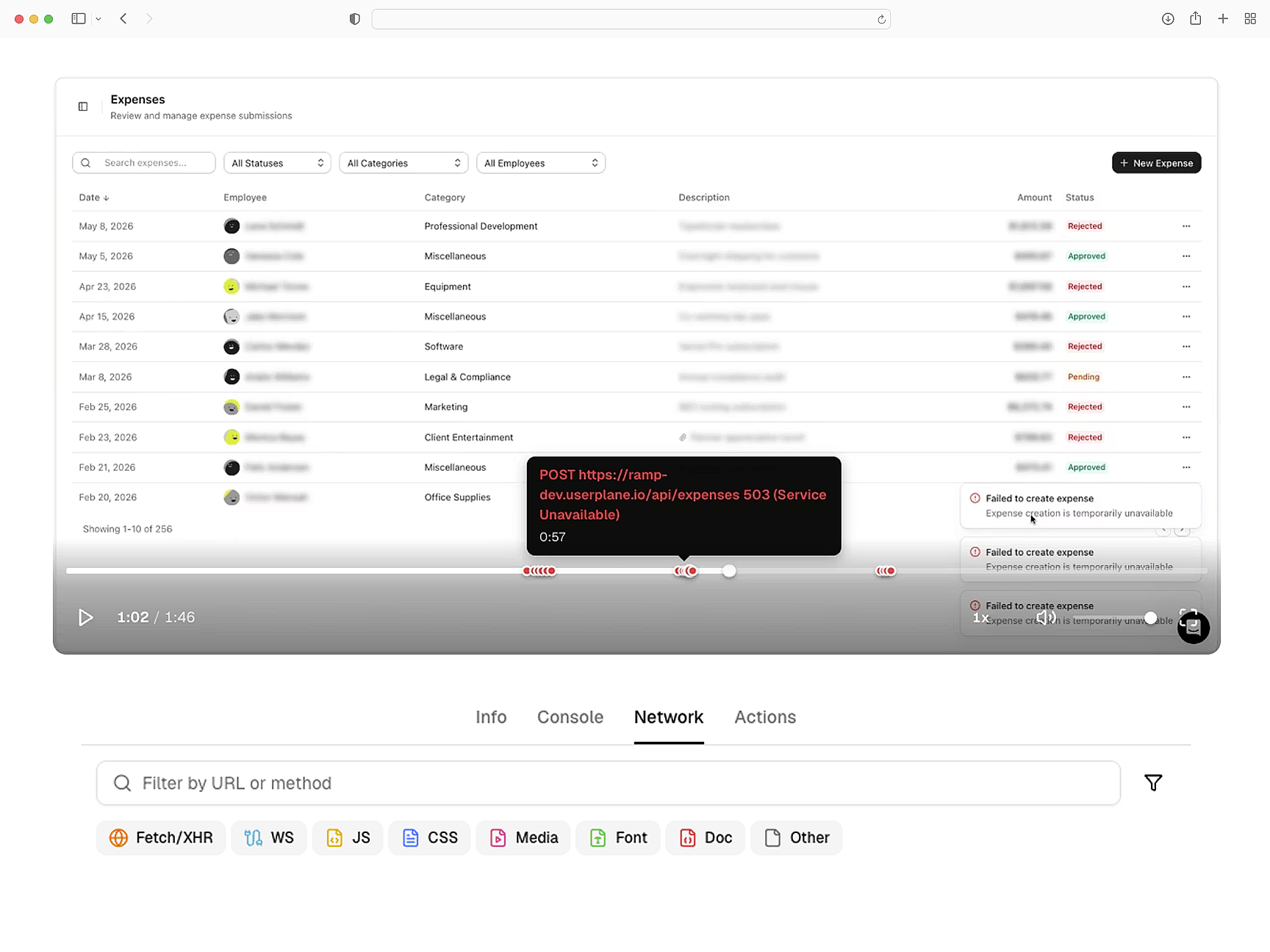Collapse the sidebar beside the Expenses heading

82,107
